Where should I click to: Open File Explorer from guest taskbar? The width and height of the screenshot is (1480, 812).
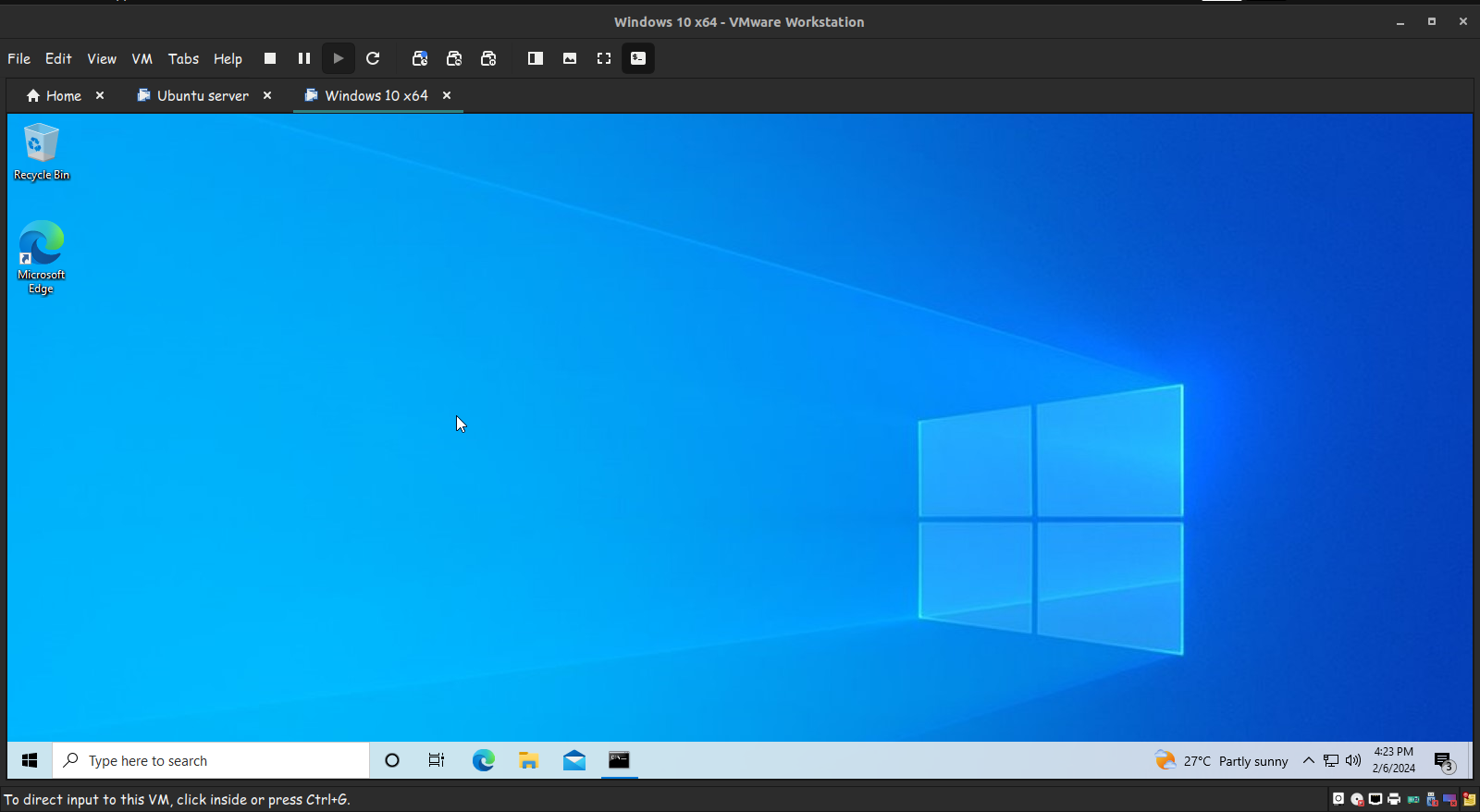pos(528,760)
